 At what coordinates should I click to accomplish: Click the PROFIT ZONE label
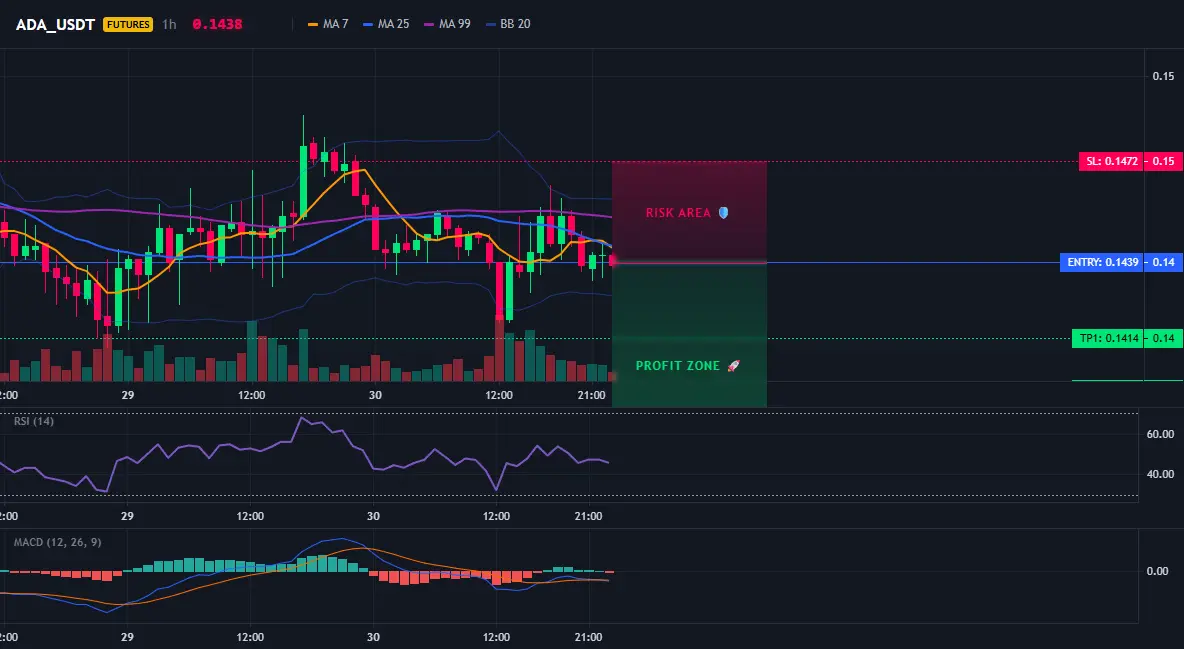coord(677,366)
